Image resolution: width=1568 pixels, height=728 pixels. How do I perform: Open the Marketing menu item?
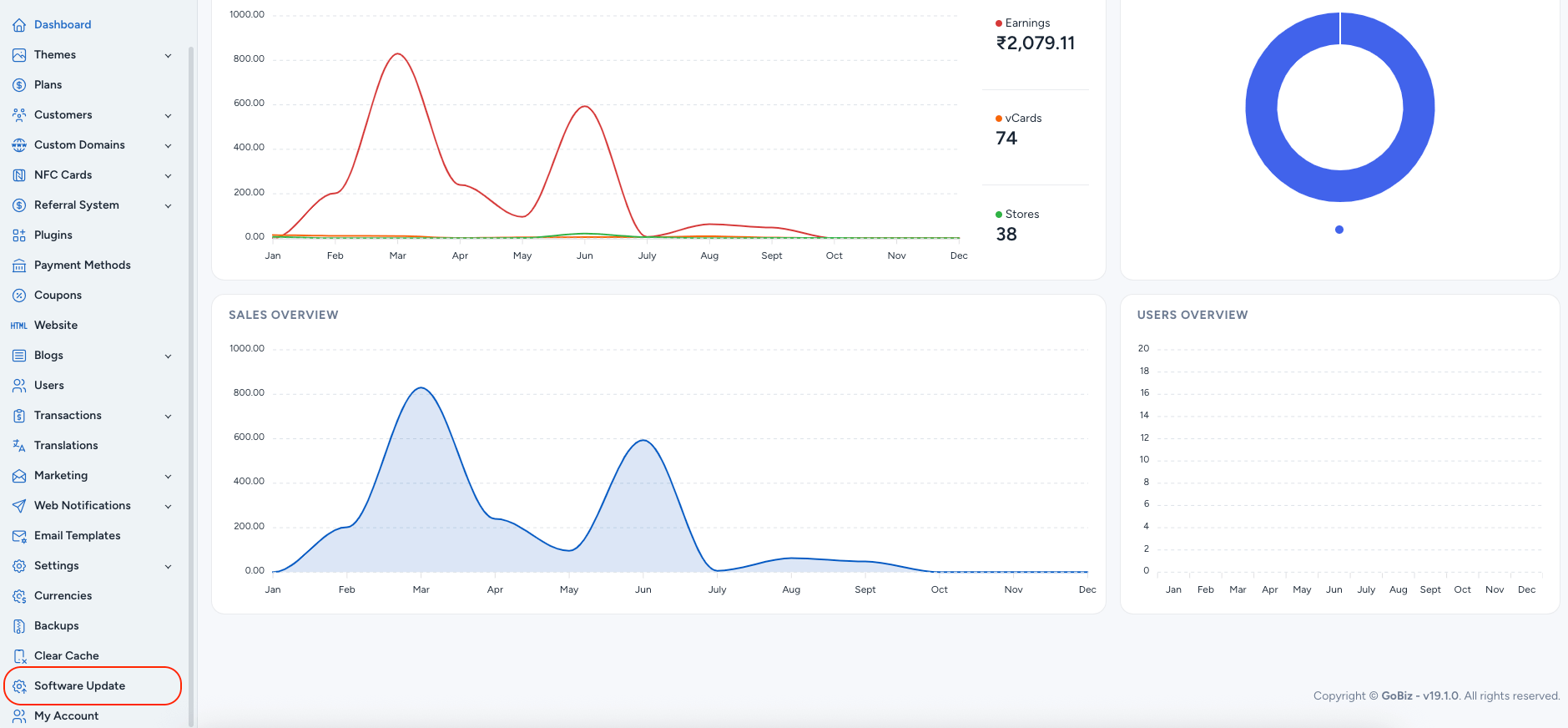point(93,476)
